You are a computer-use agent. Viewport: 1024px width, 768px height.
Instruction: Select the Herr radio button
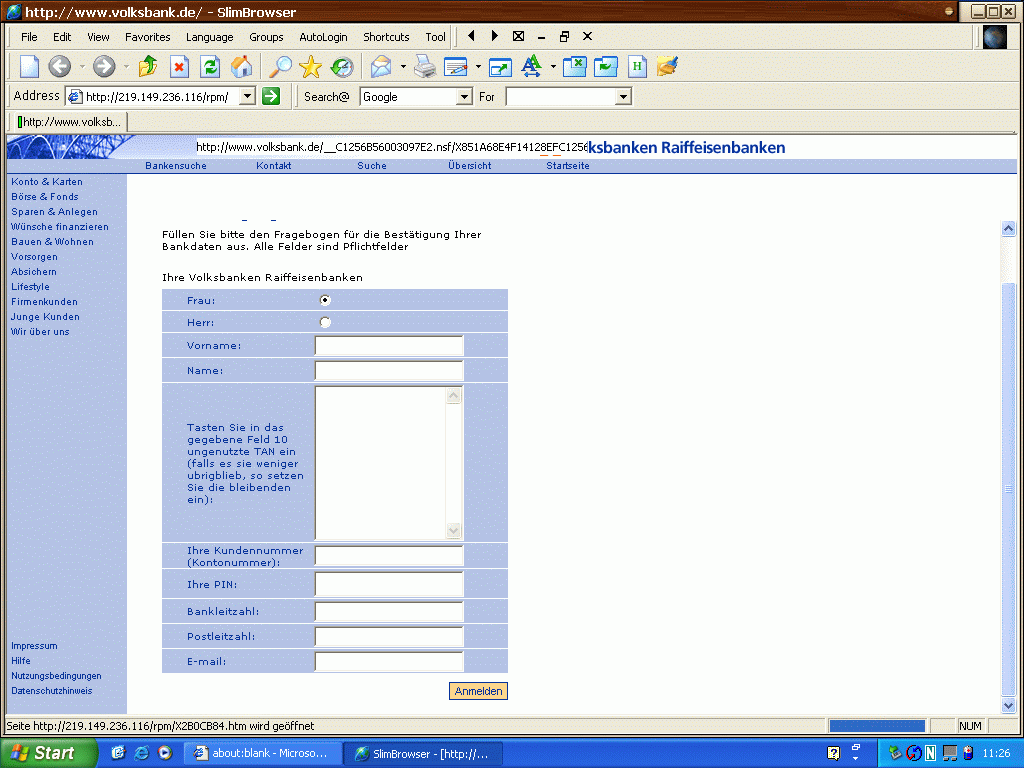click(325, 323)
